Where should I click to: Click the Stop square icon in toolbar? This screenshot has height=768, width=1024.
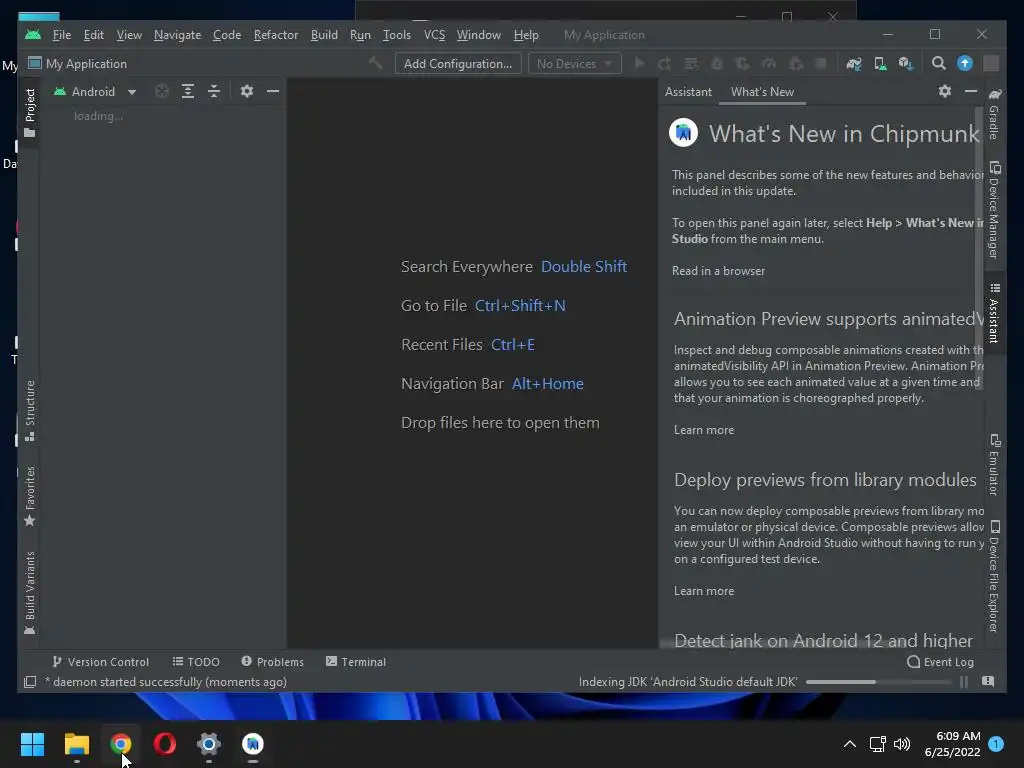(x=821, y=63)
